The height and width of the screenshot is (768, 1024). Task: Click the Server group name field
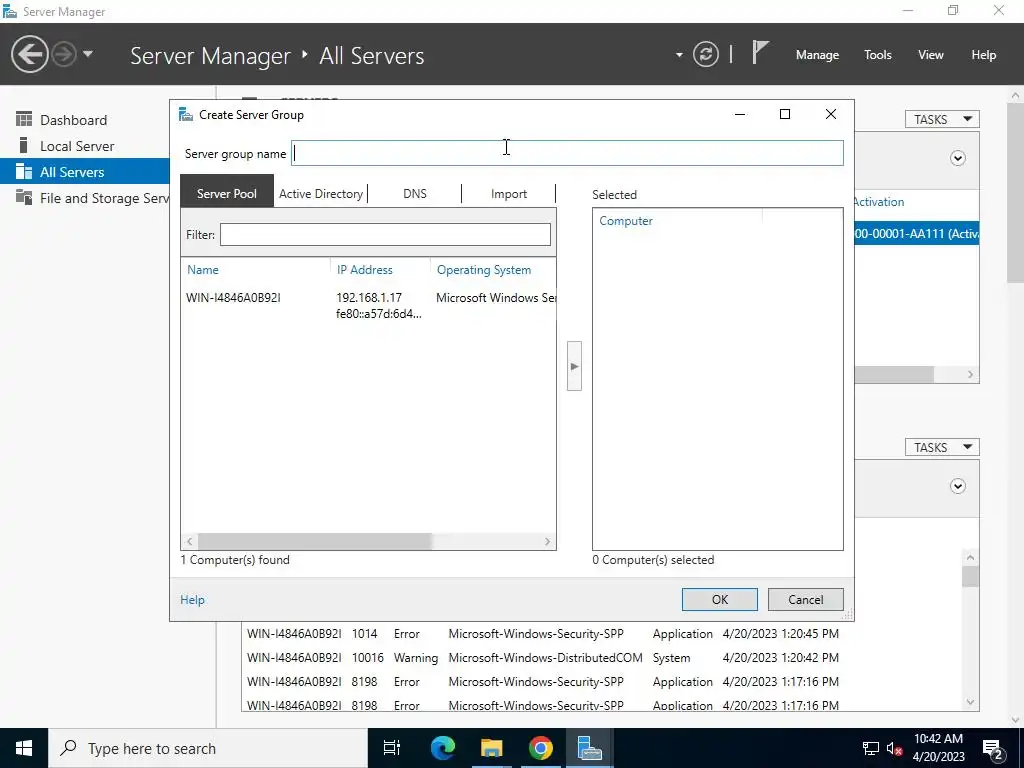pyautogui.click(x=568, y=153)
